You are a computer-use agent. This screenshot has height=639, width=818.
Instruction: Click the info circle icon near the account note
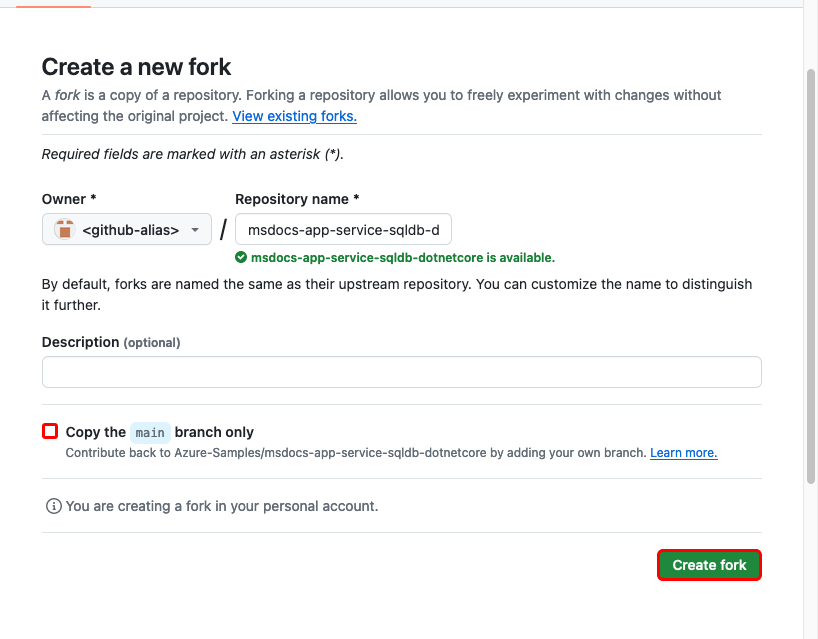click(x=52, y=506)
